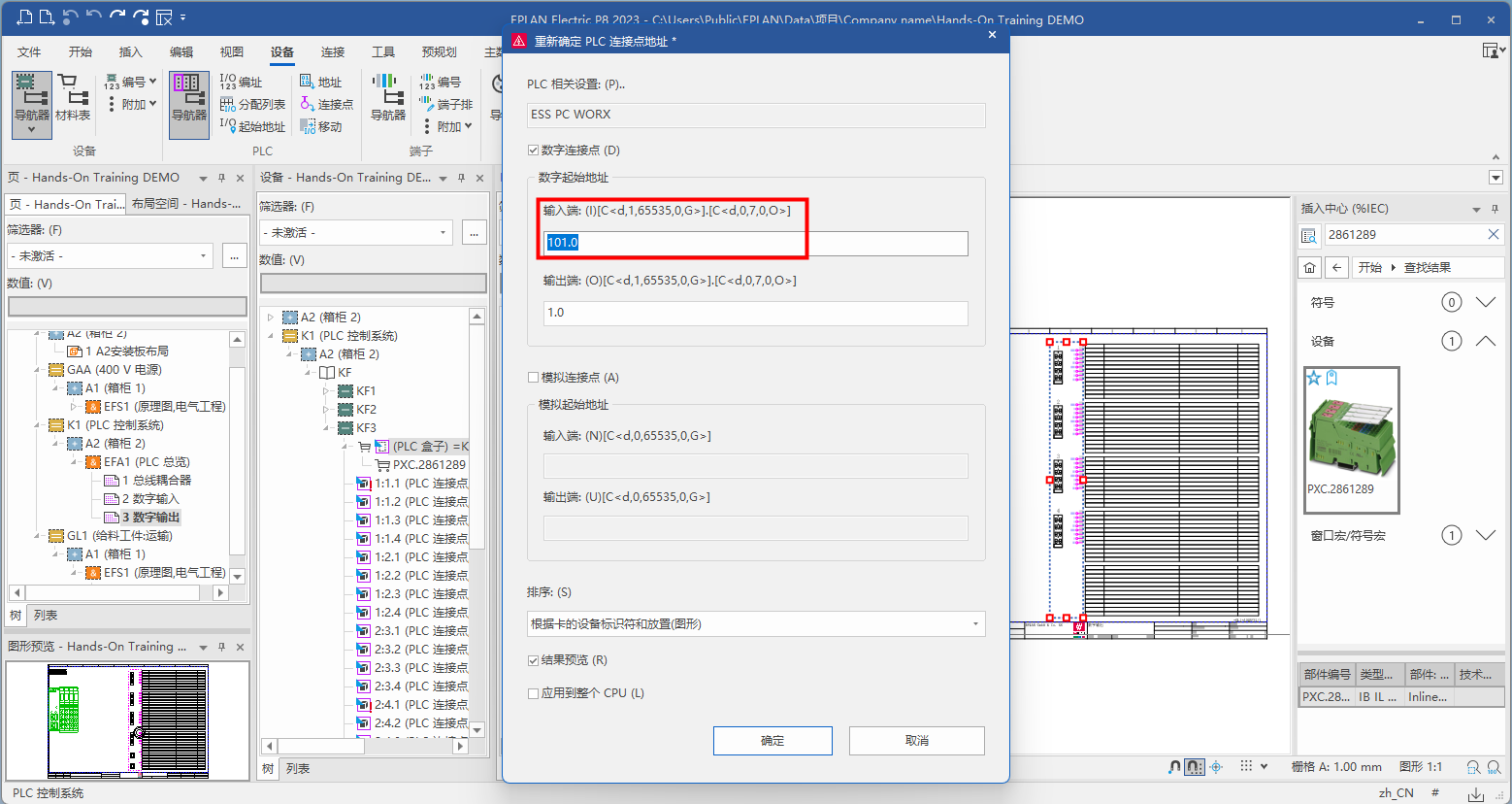Open the 未激活 filter dropdown in 设备 navigator

[357, 232]
